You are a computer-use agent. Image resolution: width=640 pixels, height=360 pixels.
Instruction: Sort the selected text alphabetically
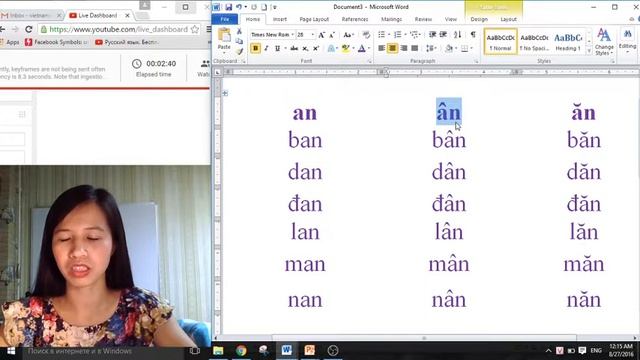click(x=458, y=35)
